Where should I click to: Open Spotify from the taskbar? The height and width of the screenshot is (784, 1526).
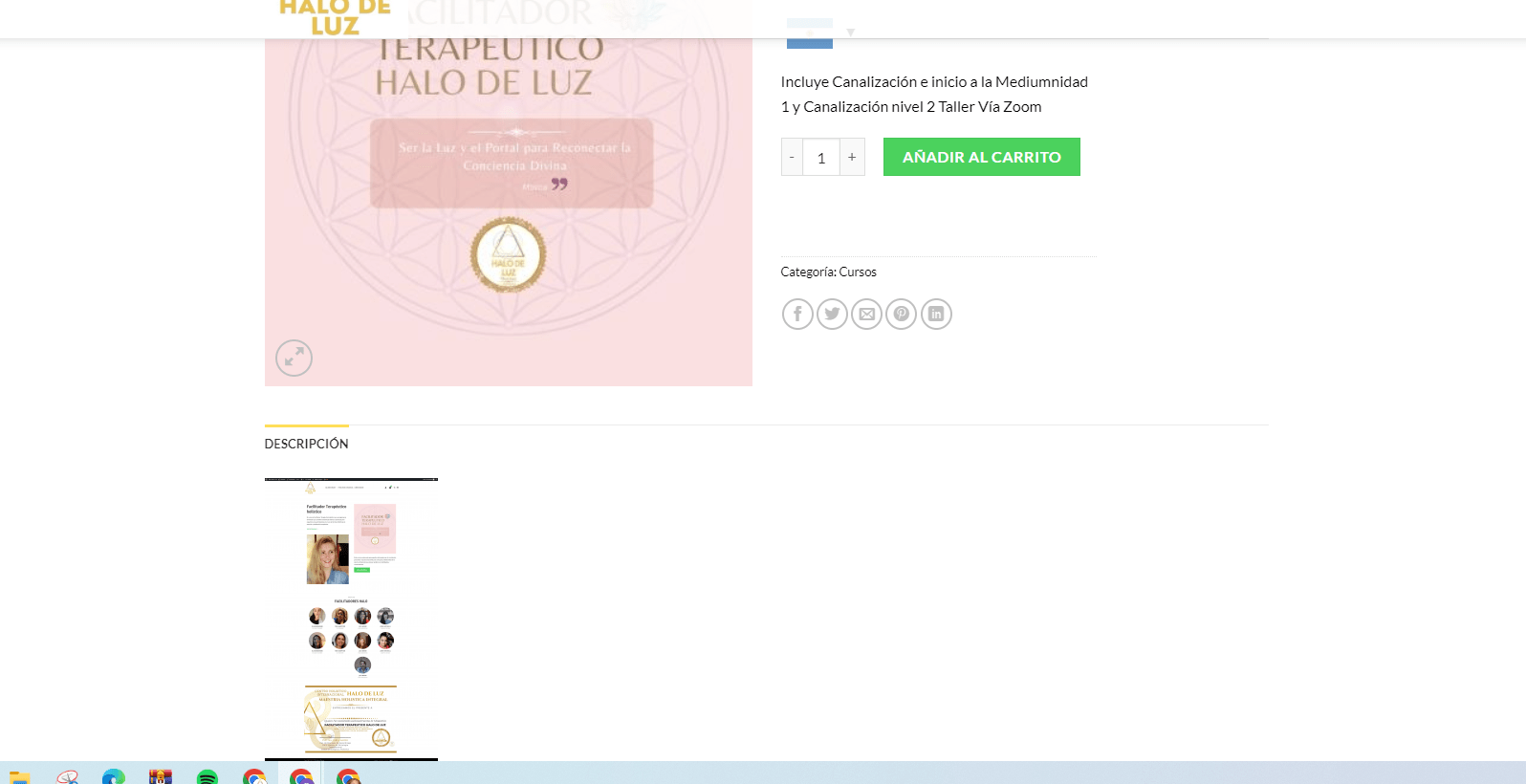(x=207, y=776)
